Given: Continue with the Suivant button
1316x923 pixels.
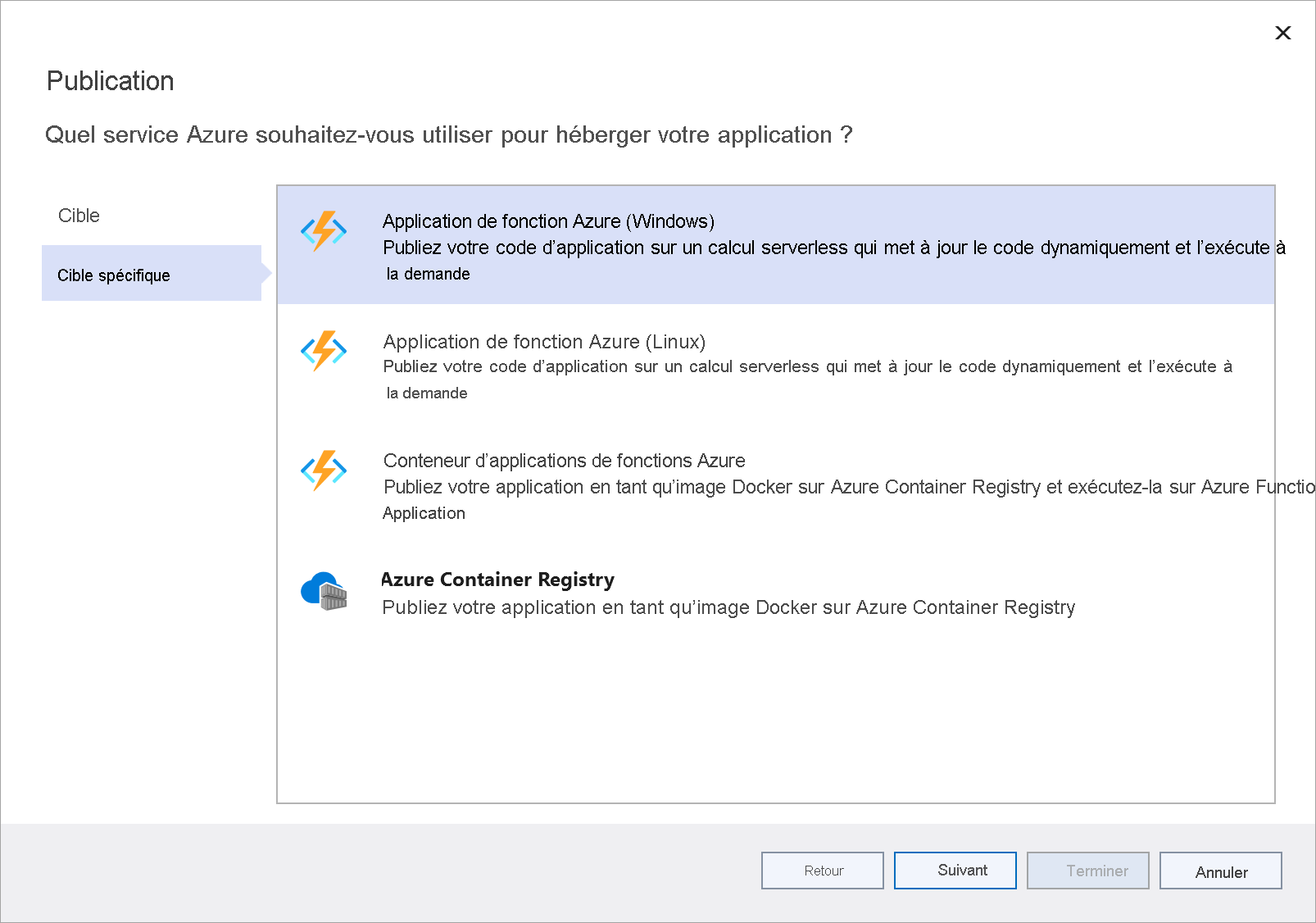Looking at the screenshot, I should (955, 871).
